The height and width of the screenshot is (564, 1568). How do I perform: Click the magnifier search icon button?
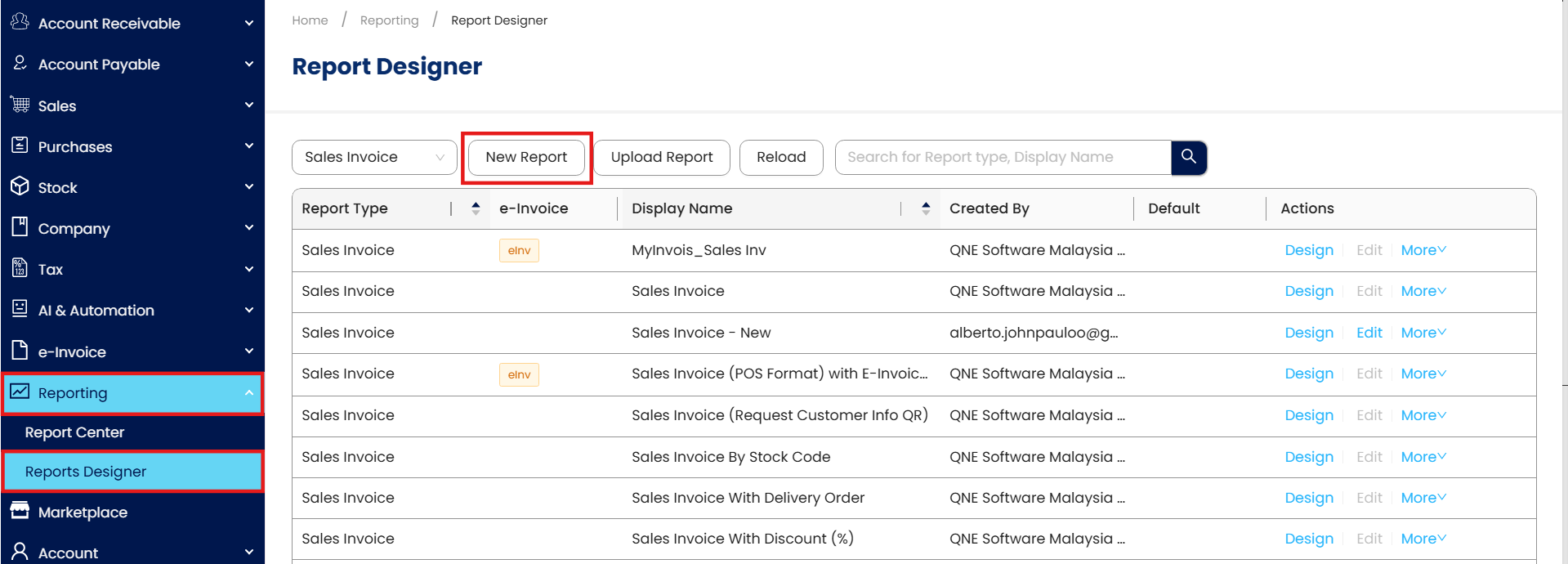pos(1188,157)
